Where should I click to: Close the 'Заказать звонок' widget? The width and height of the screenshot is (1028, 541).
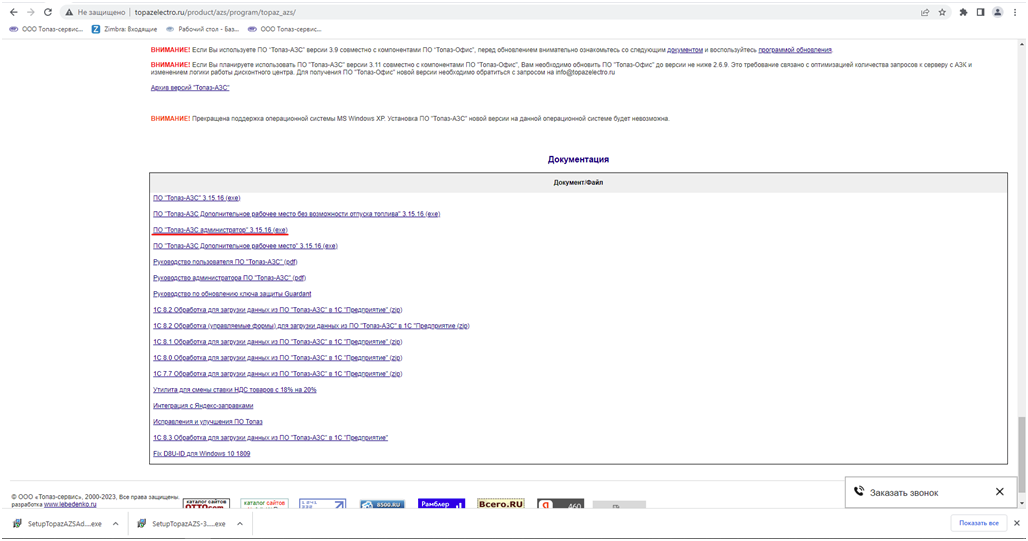(x=999, y=492)
